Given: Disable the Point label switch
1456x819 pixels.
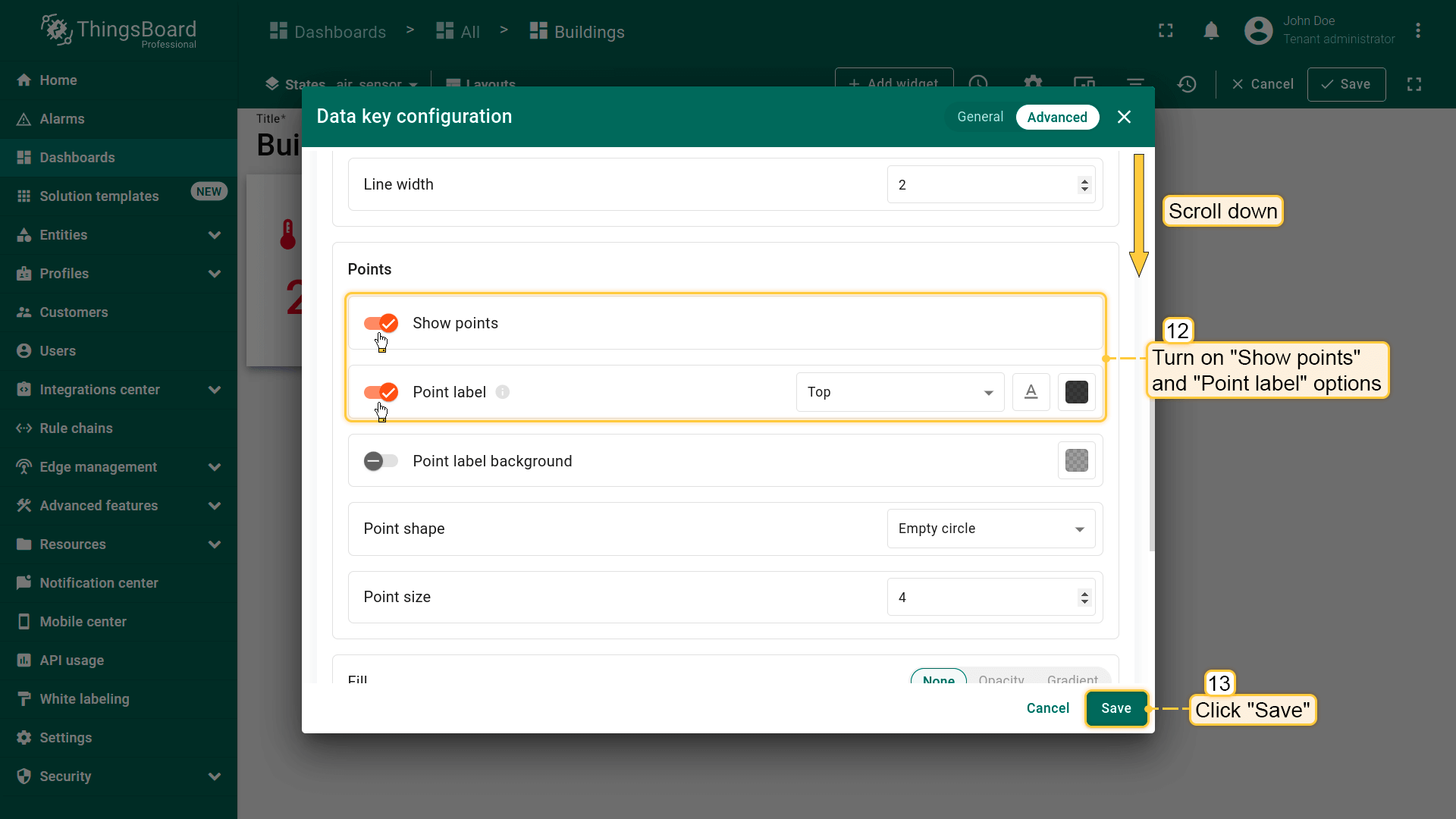Looking at the screenshot, I should point(381,392).
